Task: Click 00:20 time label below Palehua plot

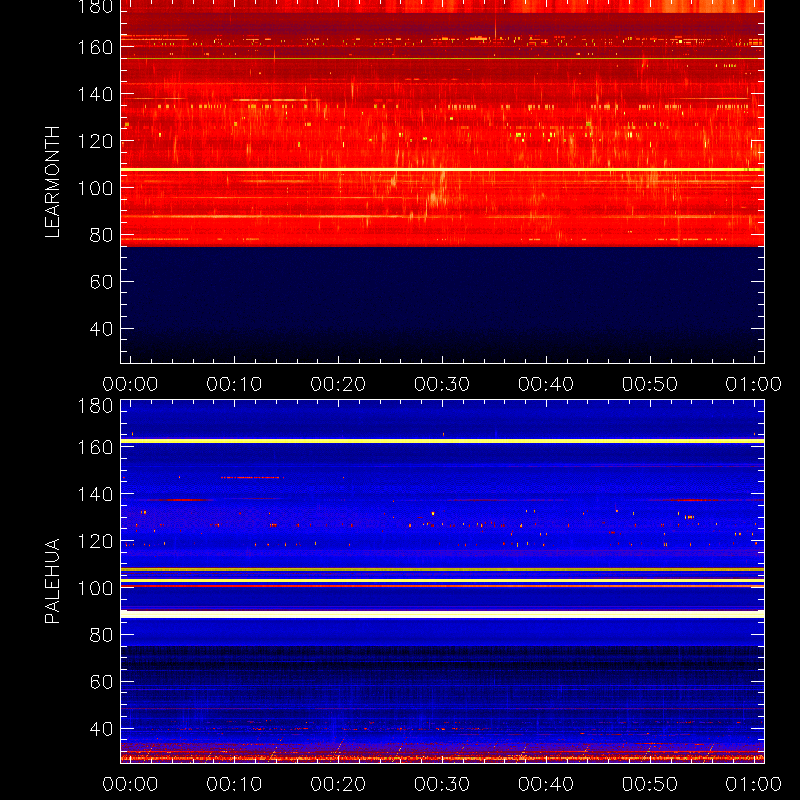Action: [338, 784]
